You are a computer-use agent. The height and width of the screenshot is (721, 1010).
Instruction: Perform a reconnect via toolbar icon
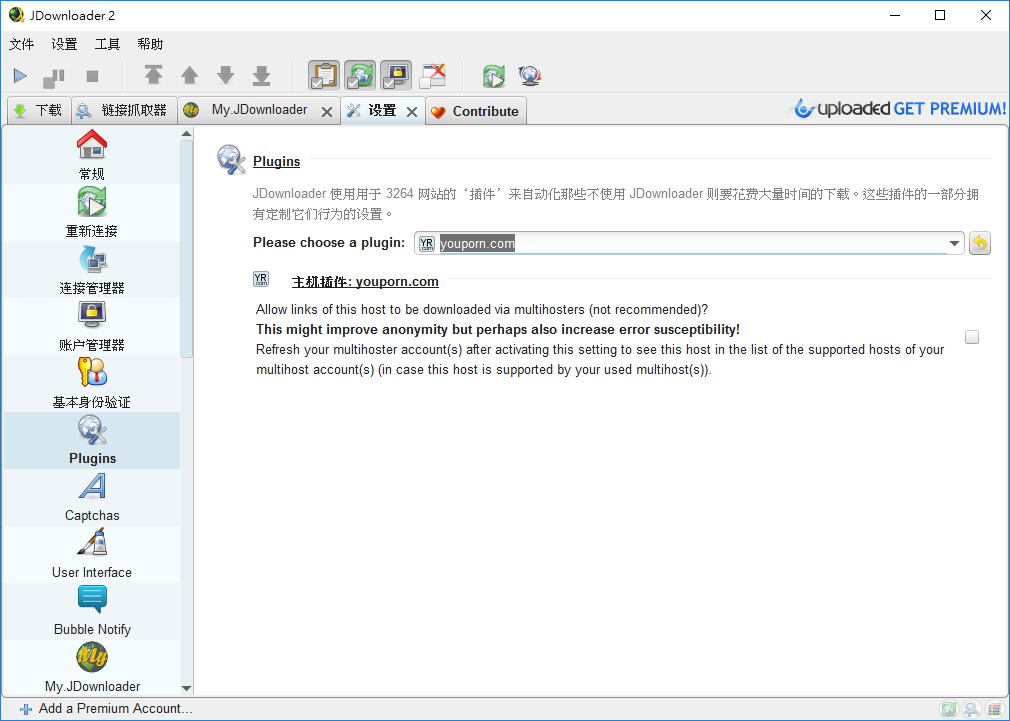[494, 76]
